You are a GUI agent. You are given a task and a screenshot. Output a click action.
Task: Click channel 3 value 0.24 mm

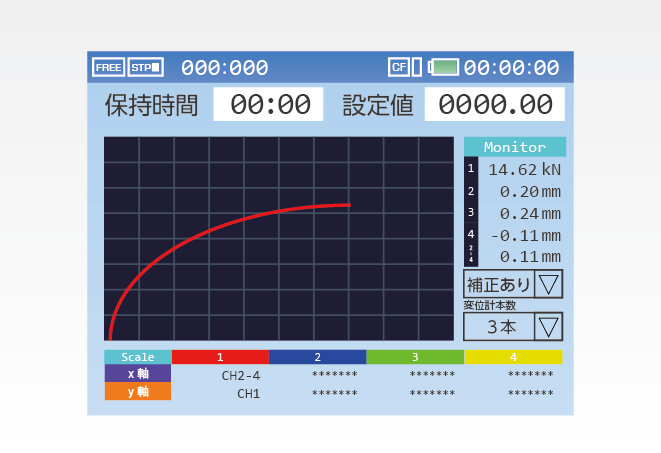coord(530,214)
